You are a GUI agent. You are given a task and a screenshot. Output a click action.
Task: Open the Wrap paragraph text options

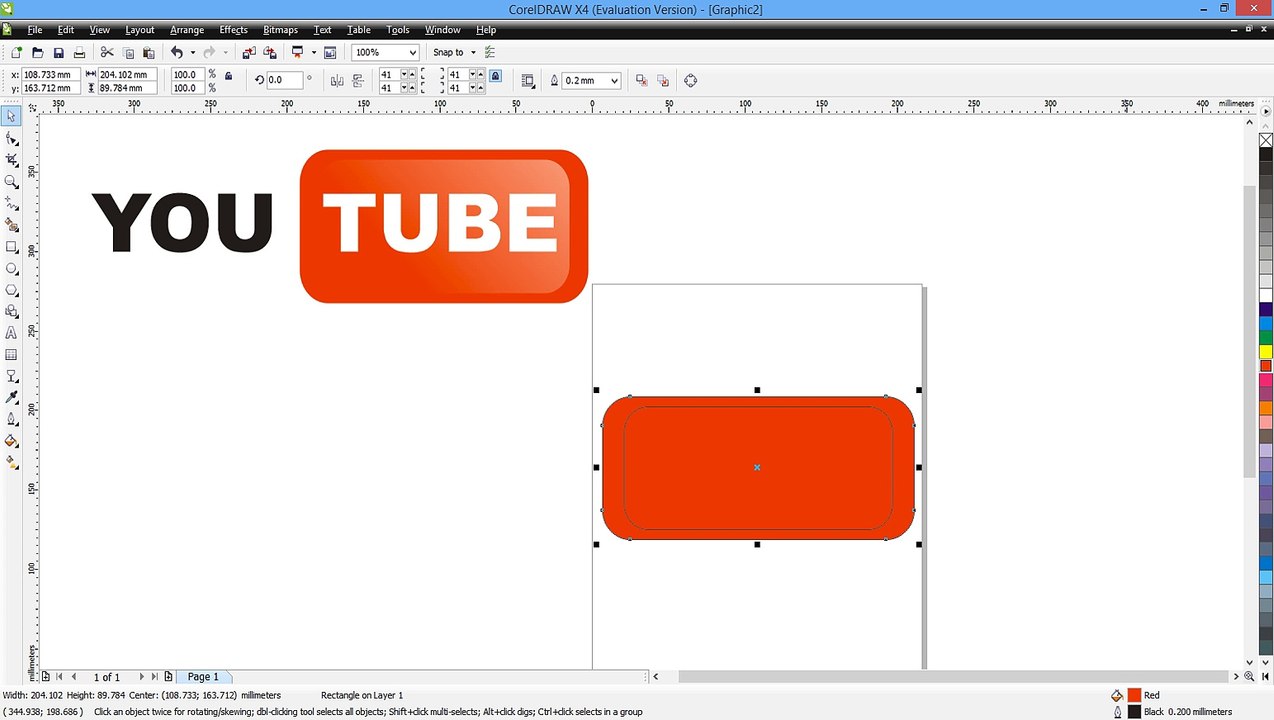528,81
